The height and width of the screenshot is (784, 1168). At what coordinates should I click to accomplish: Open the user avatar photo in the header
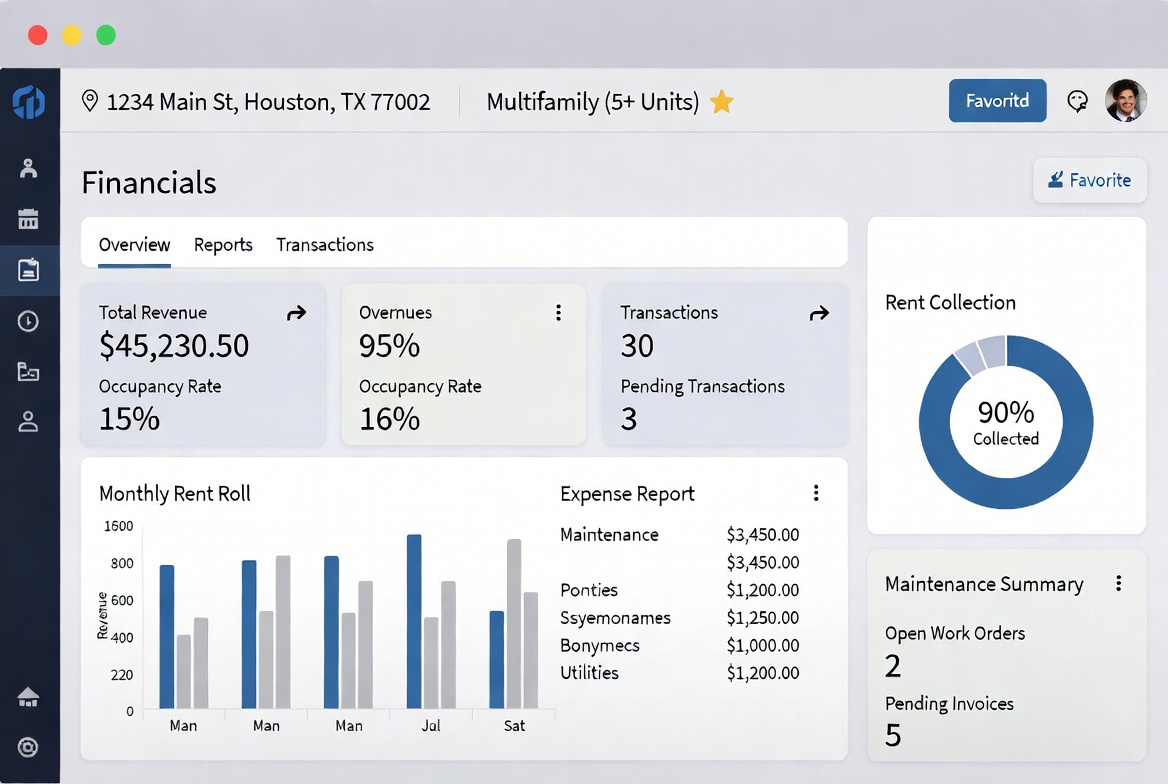(1126, 101)
